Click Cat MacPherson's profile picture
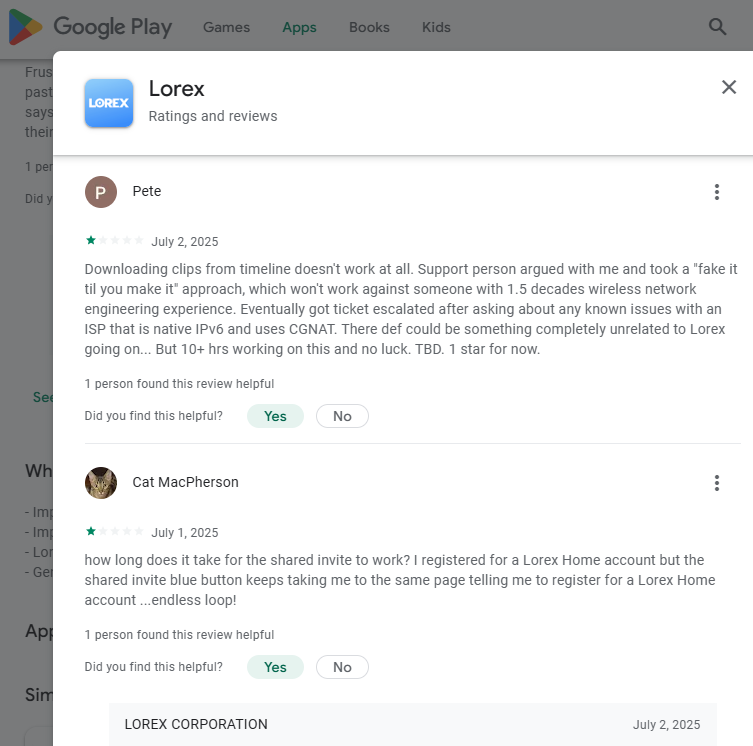753x746 pixels. click(x=101, y=483)
